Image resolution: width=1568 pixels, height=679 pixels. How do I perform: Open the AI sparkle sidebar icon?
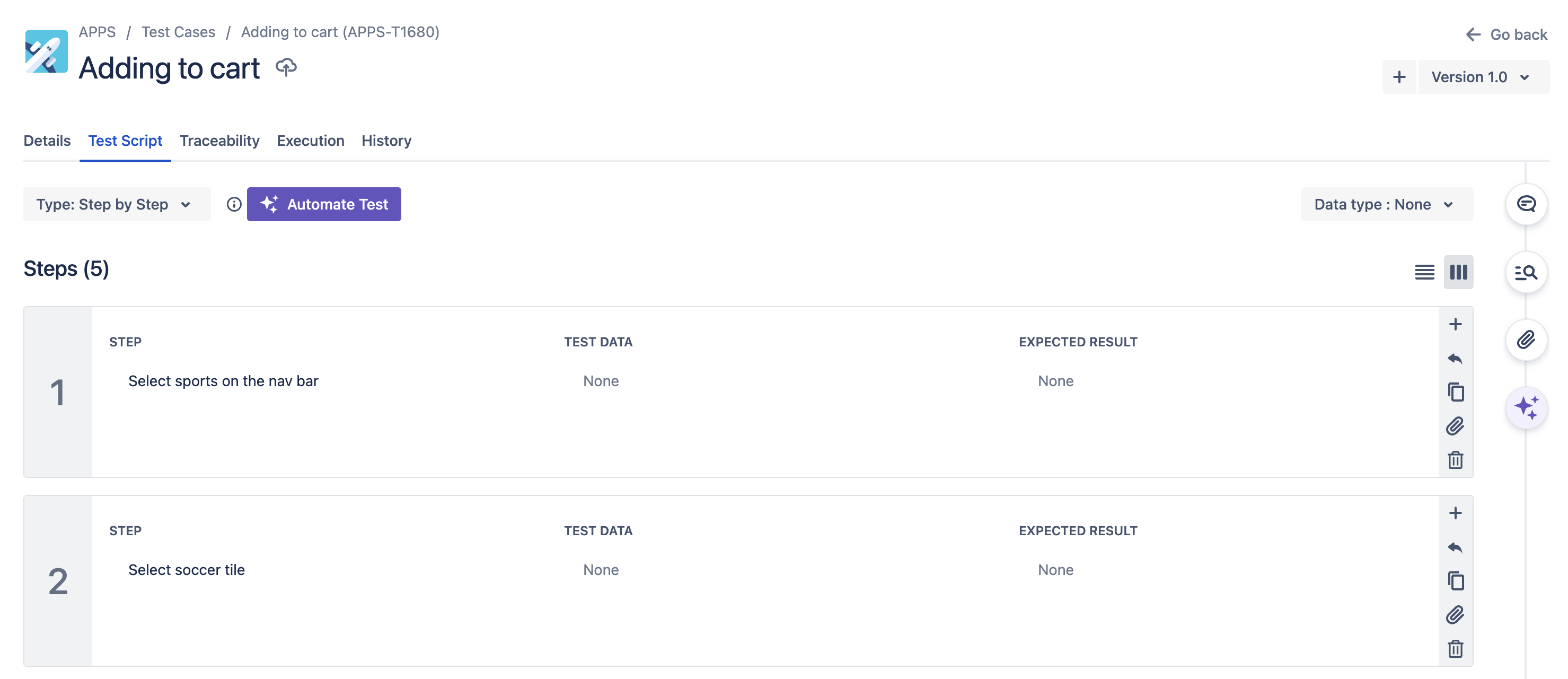point(1526,407)
